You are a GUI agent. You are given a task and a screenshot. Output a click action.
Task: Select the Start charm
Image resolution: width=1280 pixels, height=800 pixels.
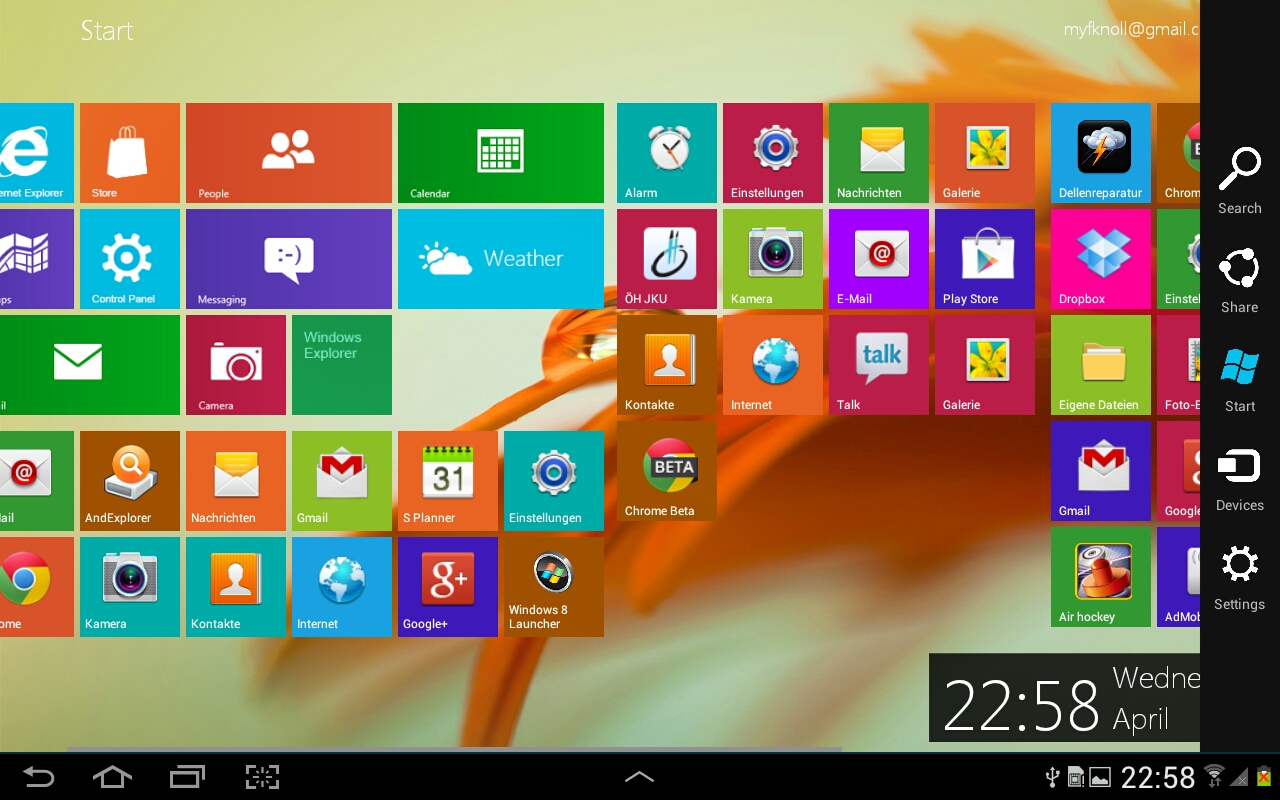click(1239, 378)
